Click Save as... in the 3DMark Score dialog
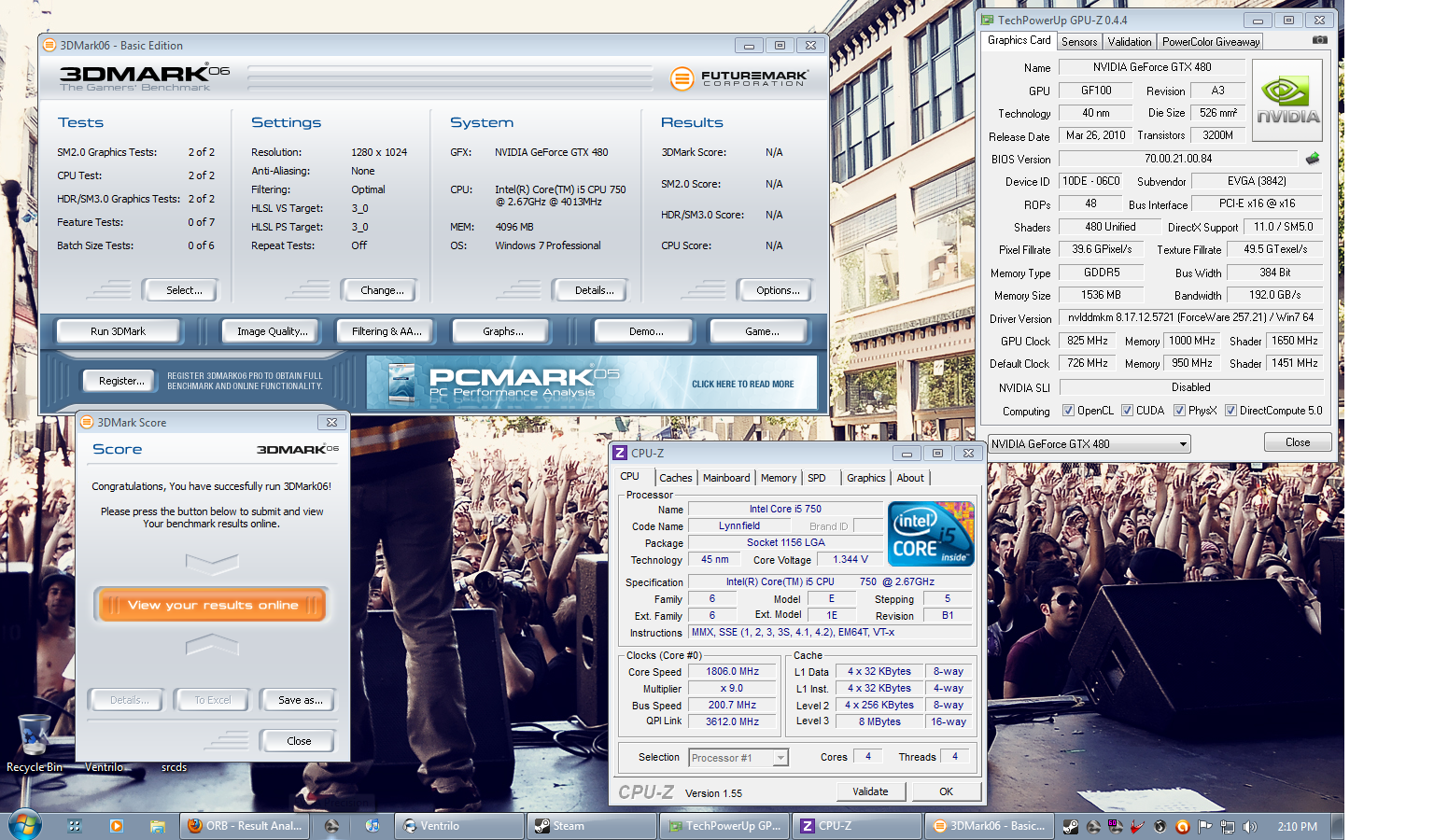 click(301, 700)
